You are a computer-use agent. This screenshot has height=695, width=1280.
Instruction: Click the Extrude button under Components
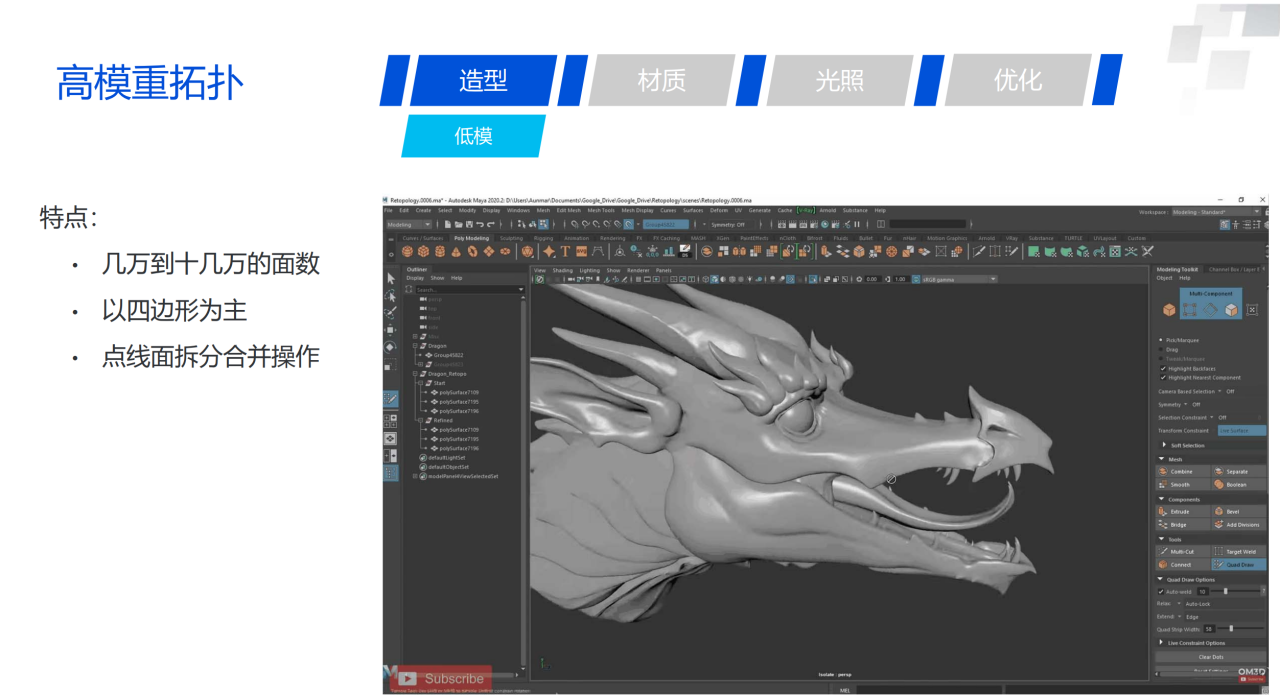(x=1180, y=511)
